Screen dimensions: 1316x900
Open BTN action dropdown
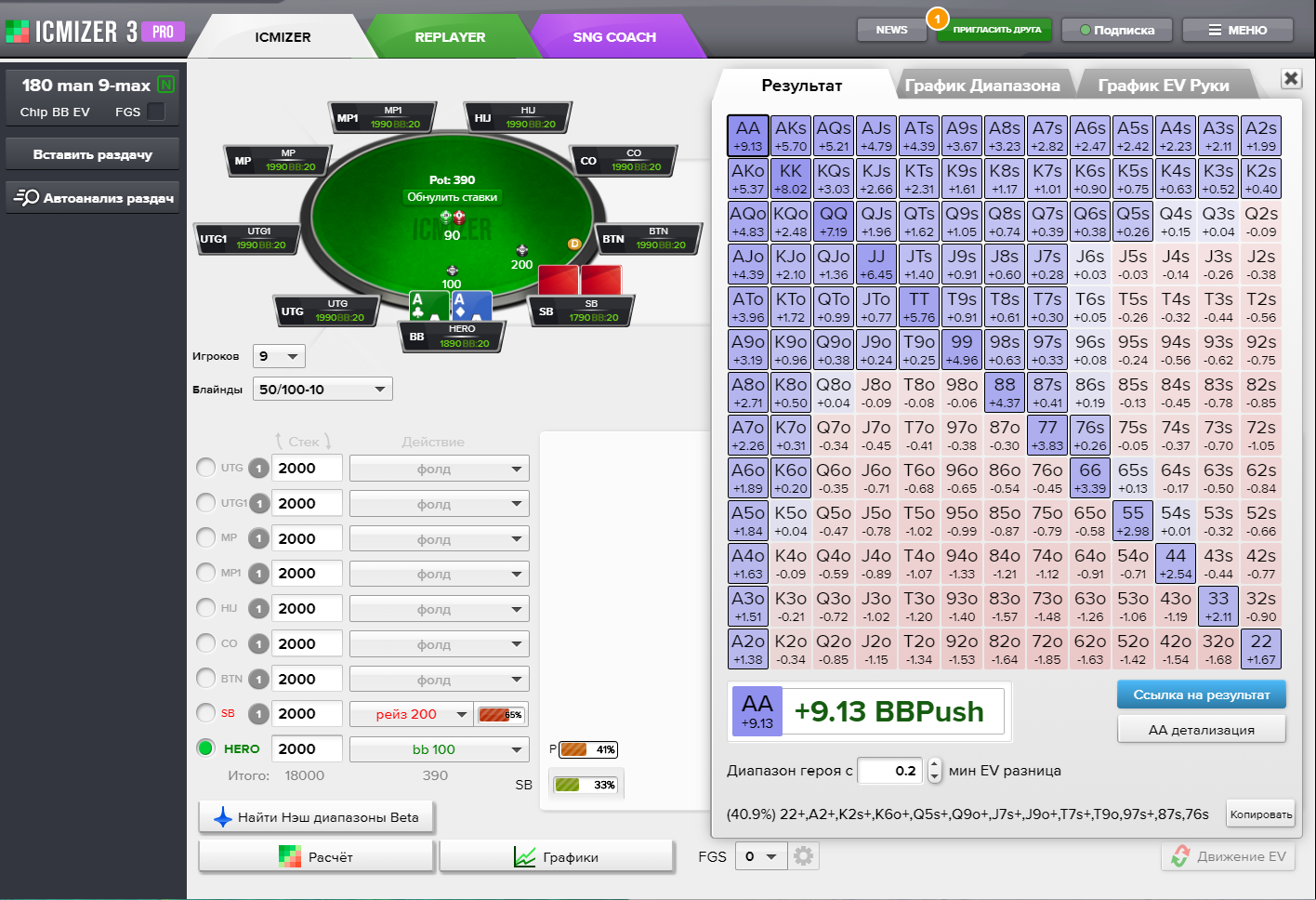click(440, 680)
